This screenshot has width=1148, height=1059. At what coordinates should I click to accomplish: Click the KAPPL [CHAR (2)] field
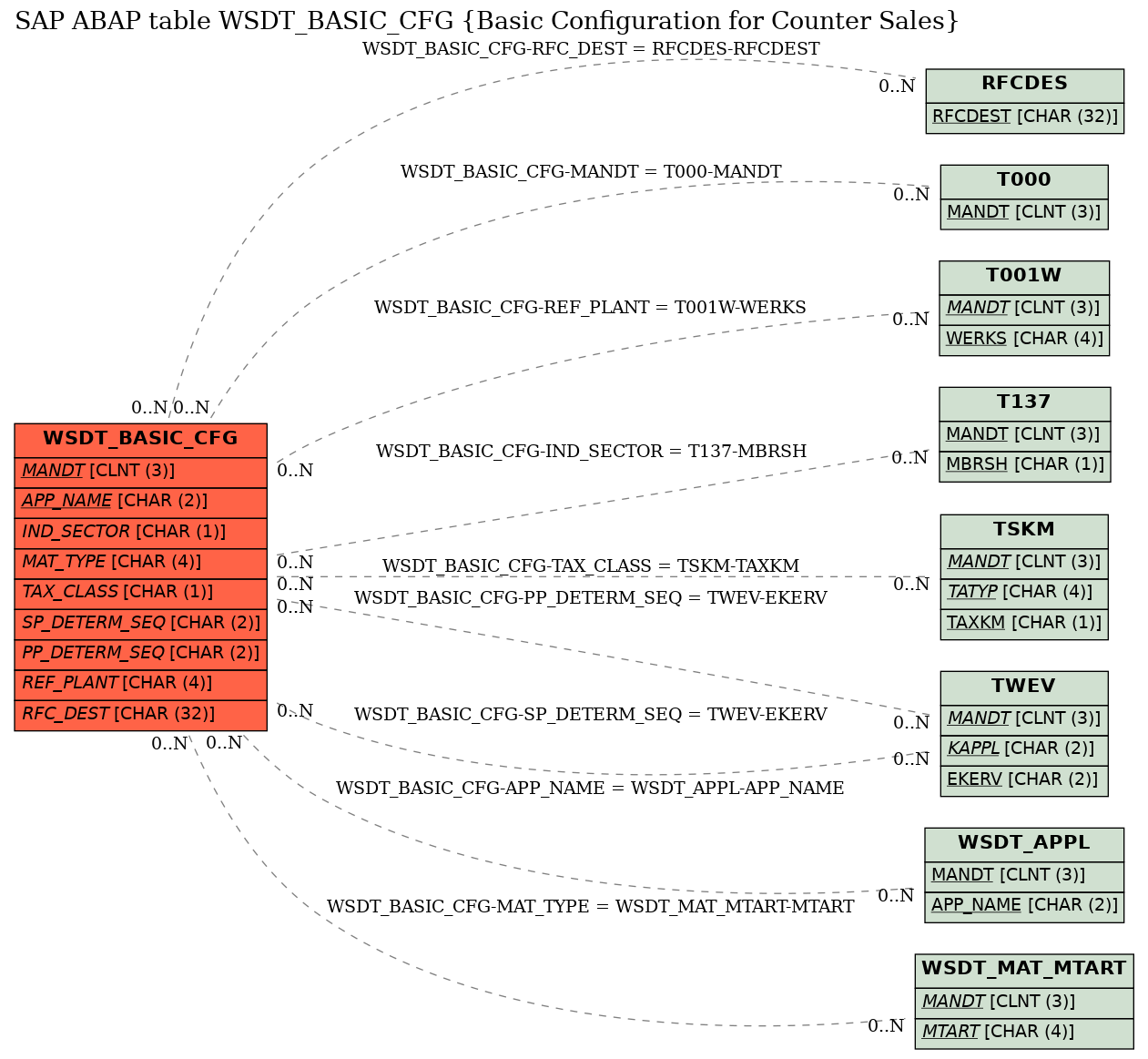click(x=1024, y=749)
